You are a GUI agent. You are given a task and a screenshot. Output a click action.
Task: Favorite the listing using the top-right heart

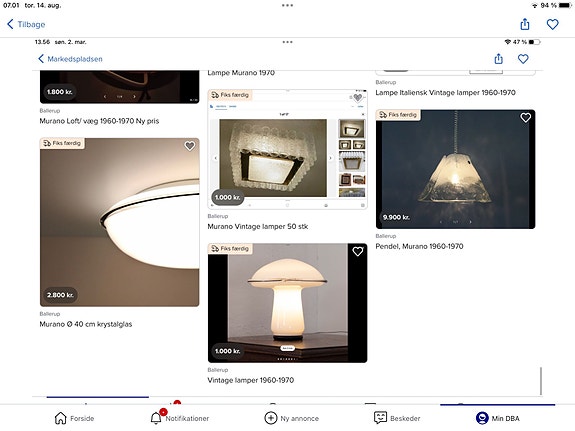point(552,25)
